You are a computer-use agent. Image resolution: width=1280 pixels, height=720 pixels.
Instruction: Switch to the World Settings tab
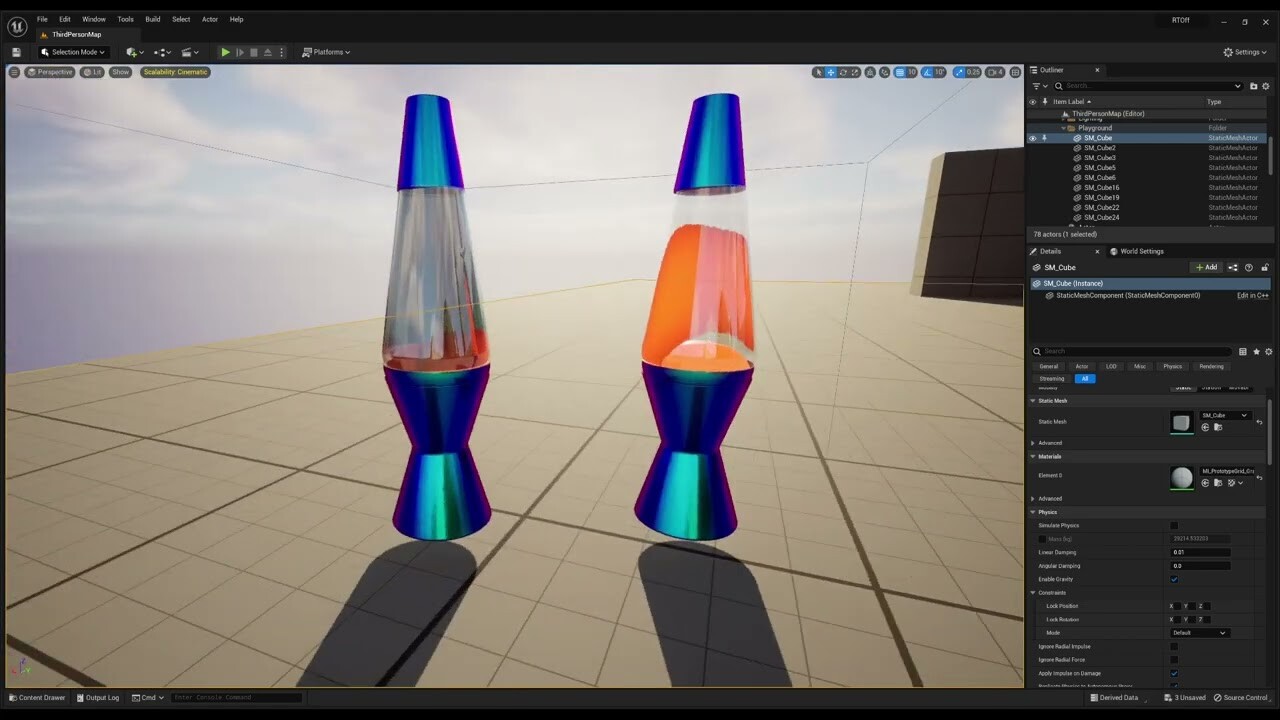pyautogui.click(x=1141, y=252)
